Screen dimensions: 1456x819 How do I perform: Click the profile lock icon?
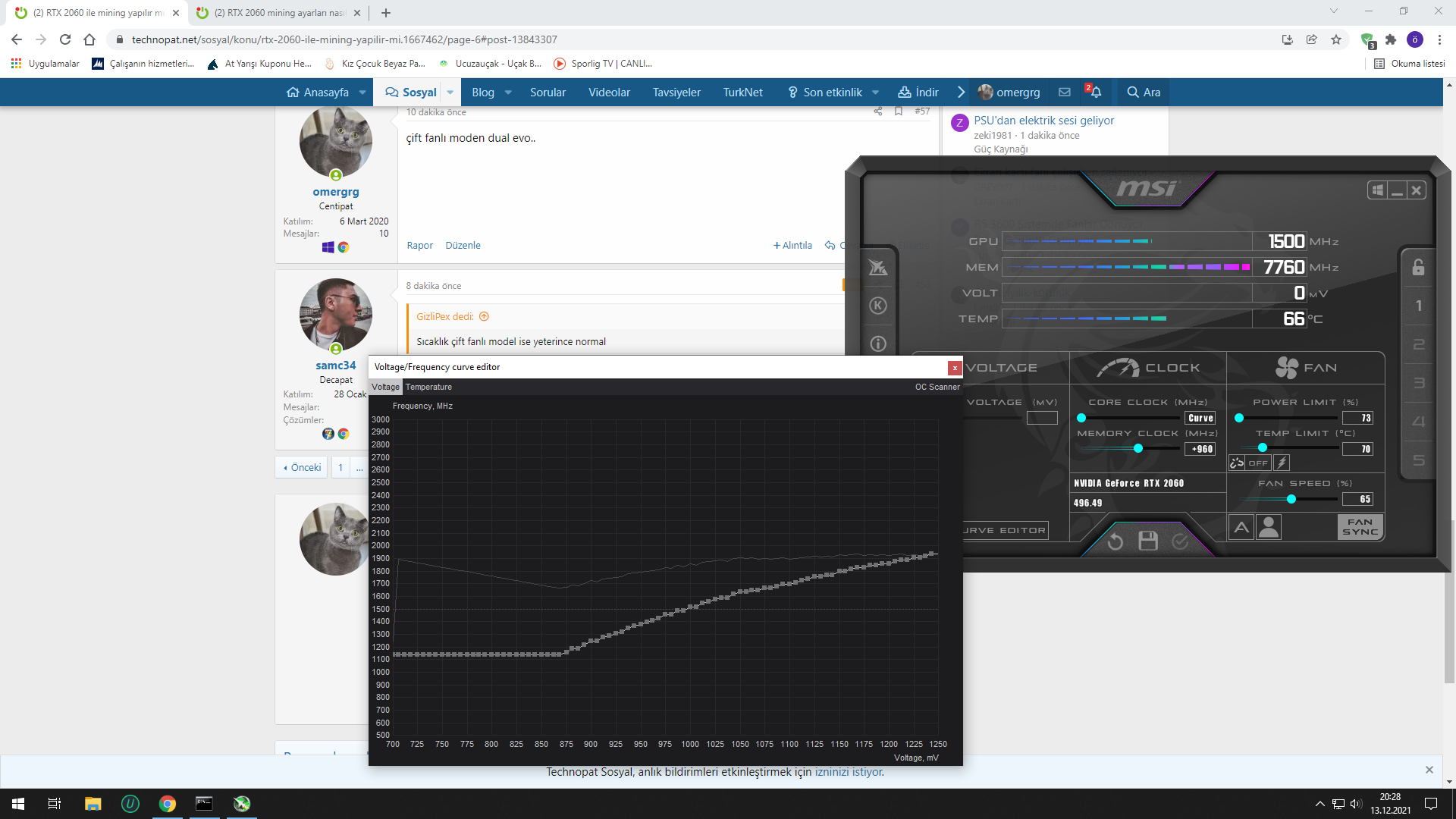point(1418,267)
